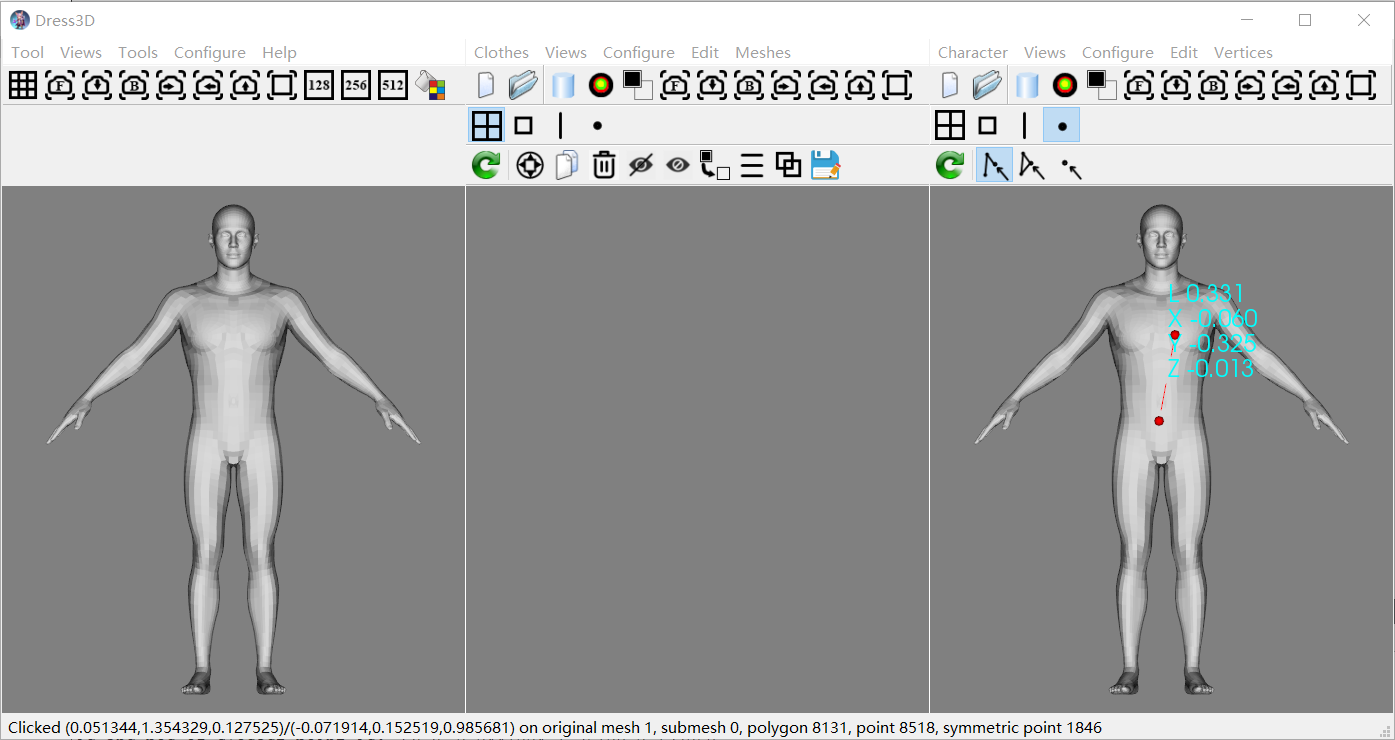
Task: Open the Meshes menu
Action: pos(762,53)
